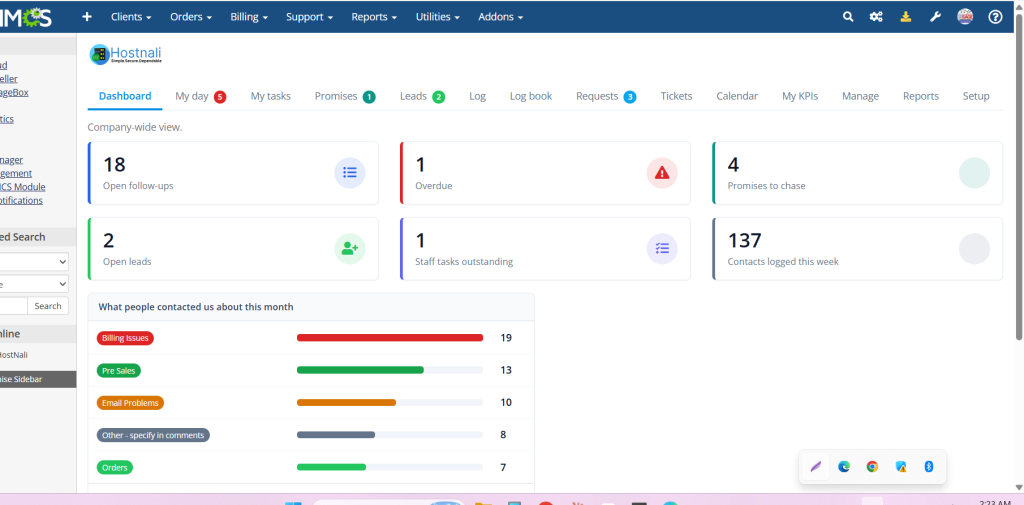1024x505 pixels.
Task: Click the Promises to chase card
Action: [857, 173]
